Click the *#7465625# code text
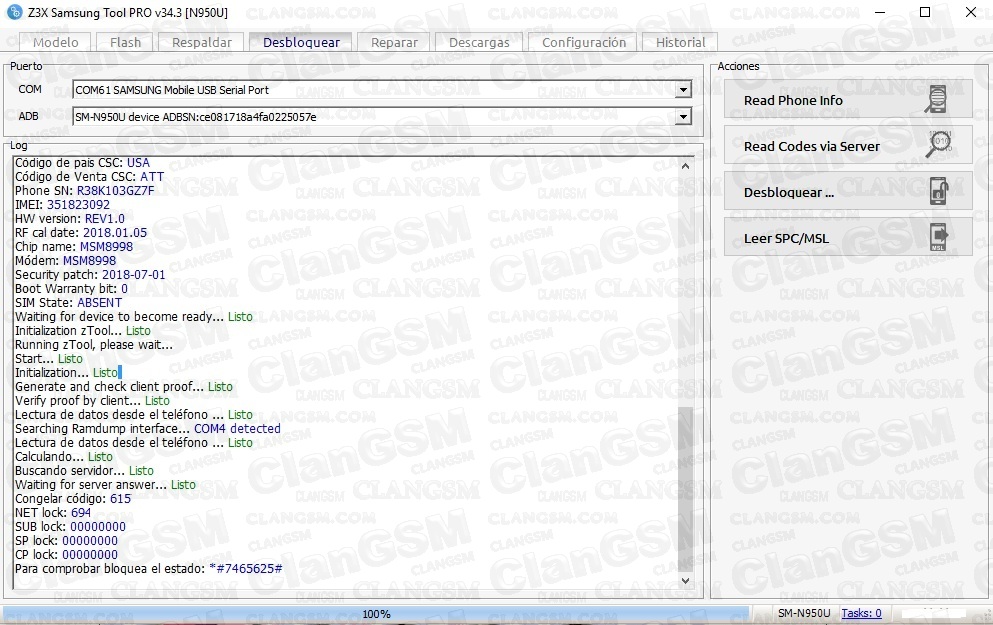 pos(246,569)
